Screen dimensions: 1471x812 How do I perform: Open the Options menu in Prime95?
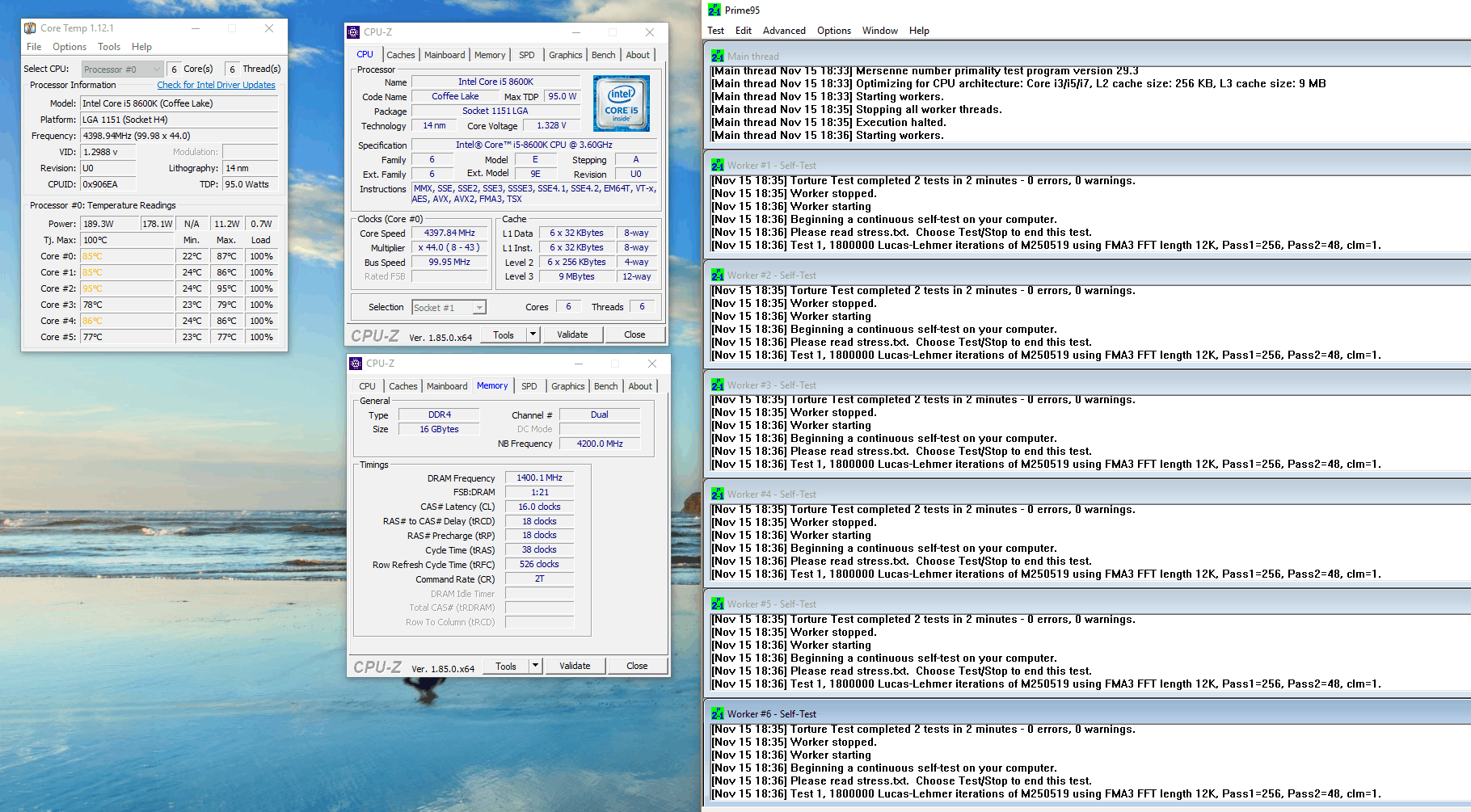pos(834,31)
